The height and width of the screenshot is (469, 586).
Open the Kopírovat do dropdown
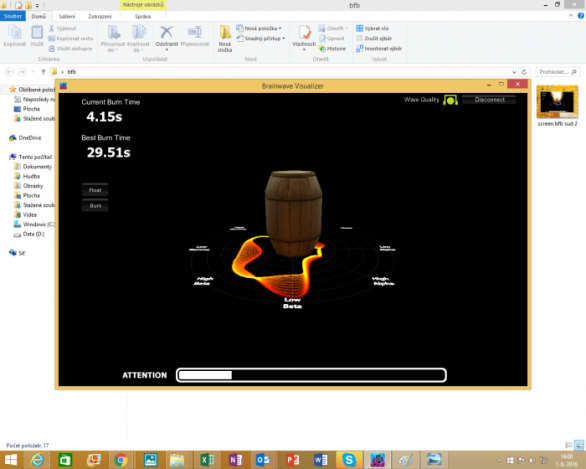[x=138, y=38]
